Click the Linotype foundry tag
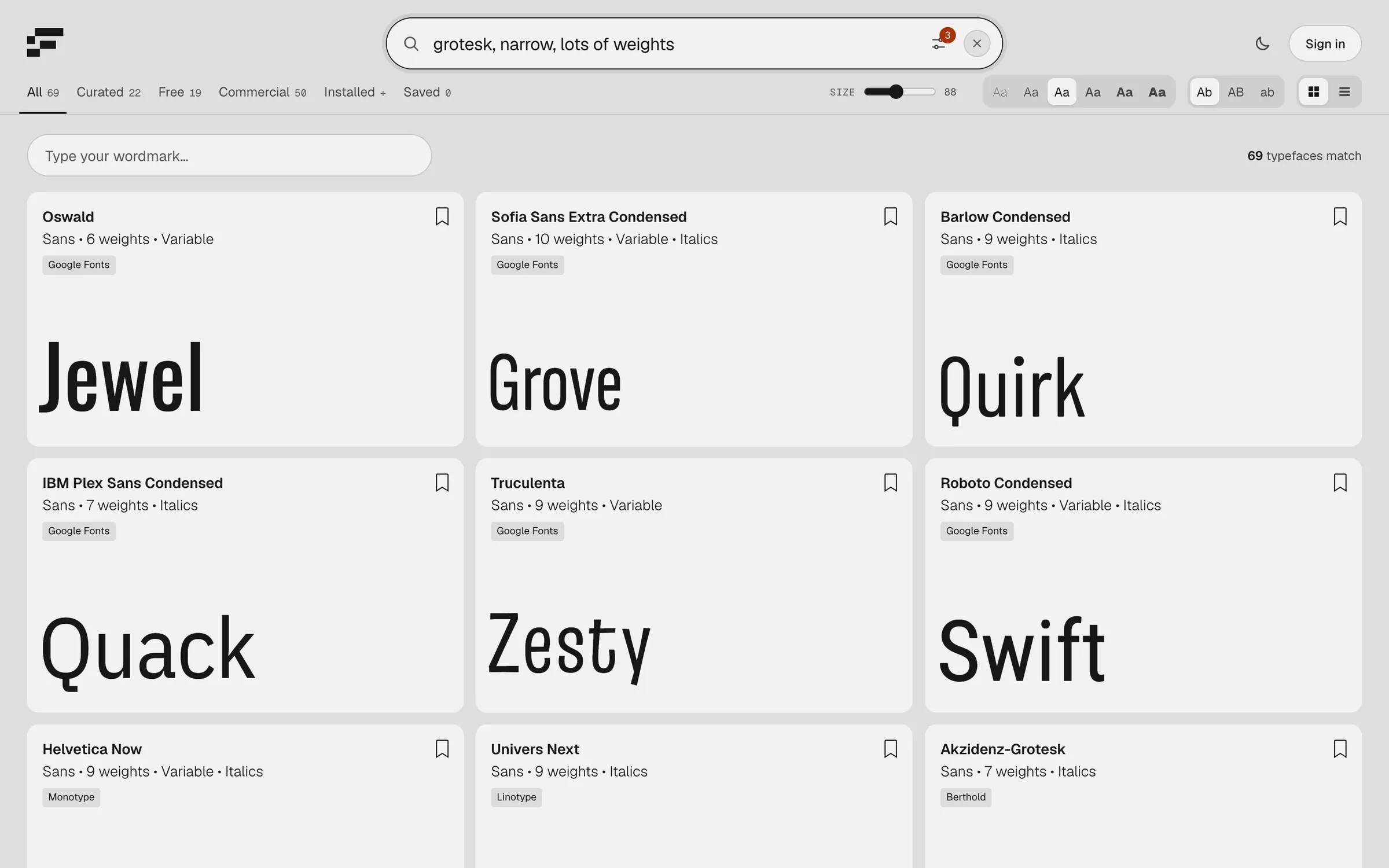The height and width of the screenshot is (868, 1389). (x=516, y=797)
